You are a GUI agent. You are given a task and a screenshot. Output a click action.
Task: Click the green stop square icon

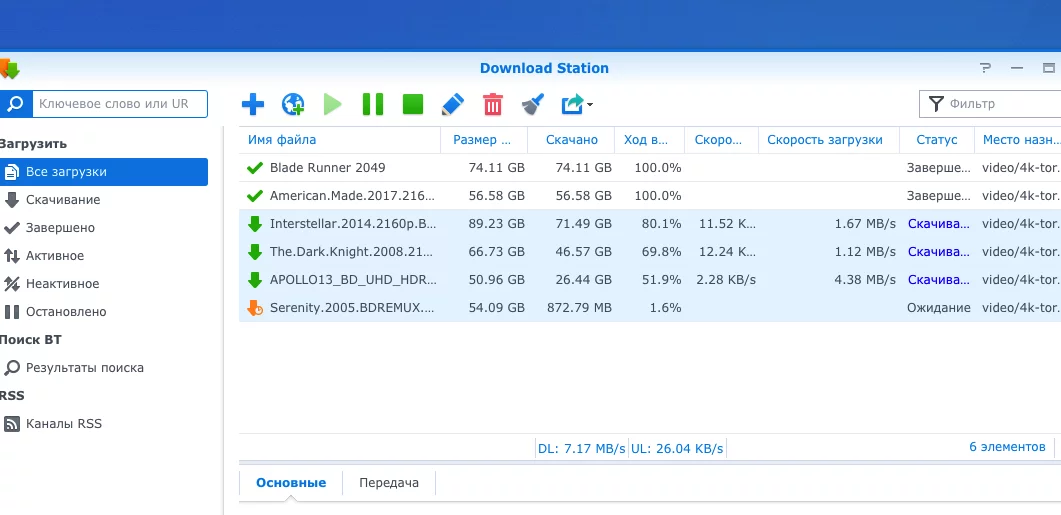point(413,104)
